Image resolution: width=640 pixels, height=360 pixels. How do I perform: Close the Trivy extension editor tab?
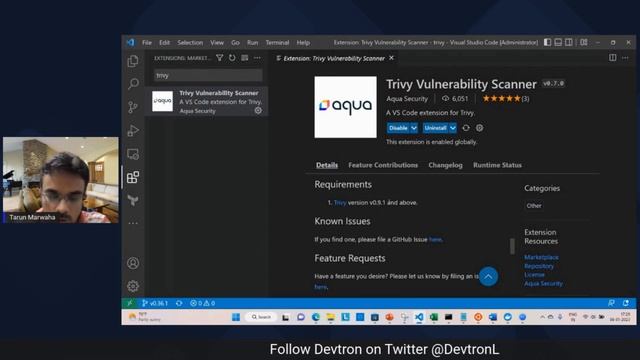point(391,58)
